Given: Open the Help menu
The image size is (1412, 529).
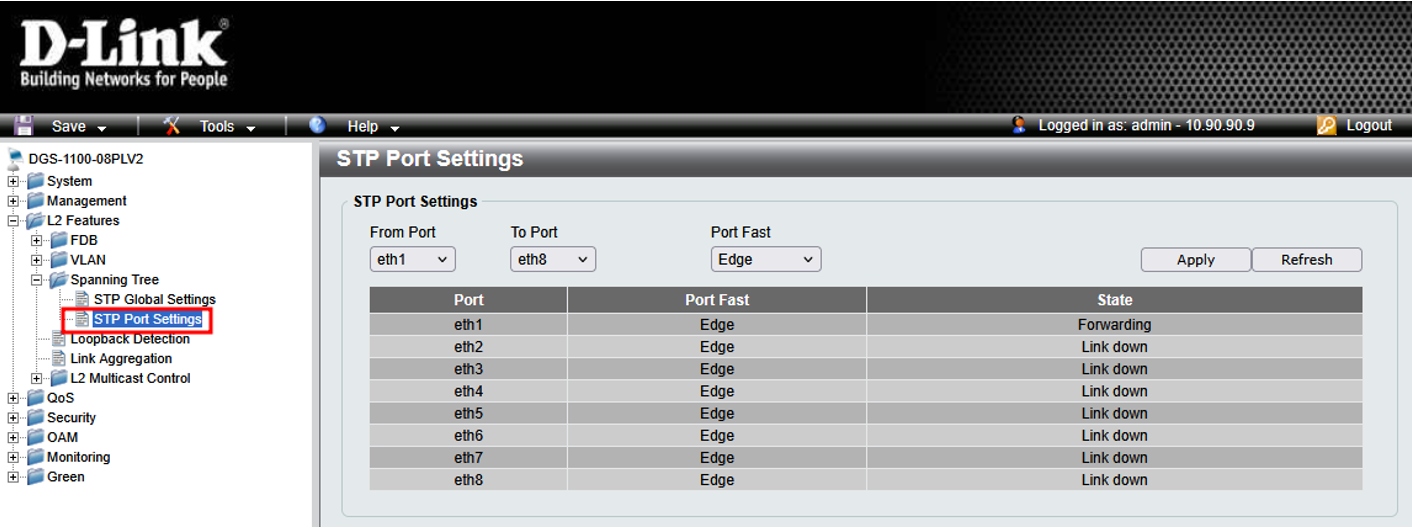Looking at the screenshot, I should (372, 126).
